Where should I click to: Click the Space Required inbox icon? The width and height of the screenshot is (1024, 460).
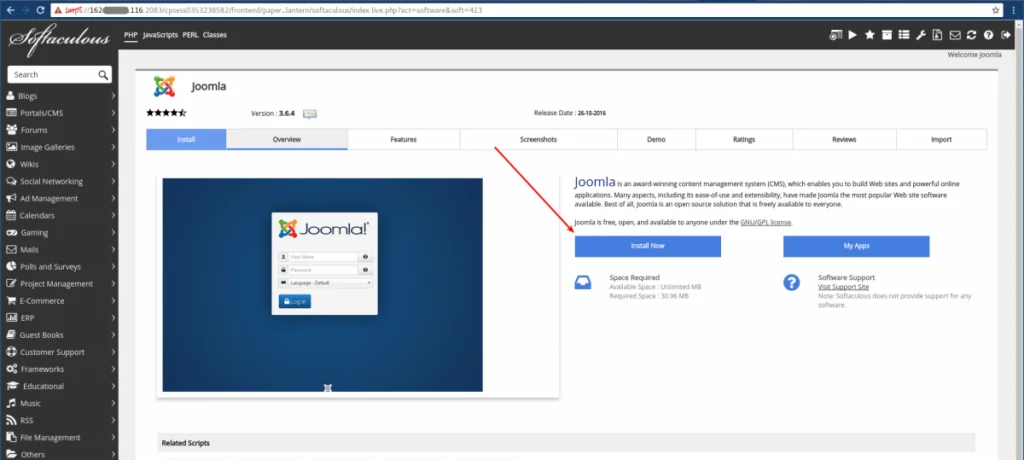click(583, 282)
